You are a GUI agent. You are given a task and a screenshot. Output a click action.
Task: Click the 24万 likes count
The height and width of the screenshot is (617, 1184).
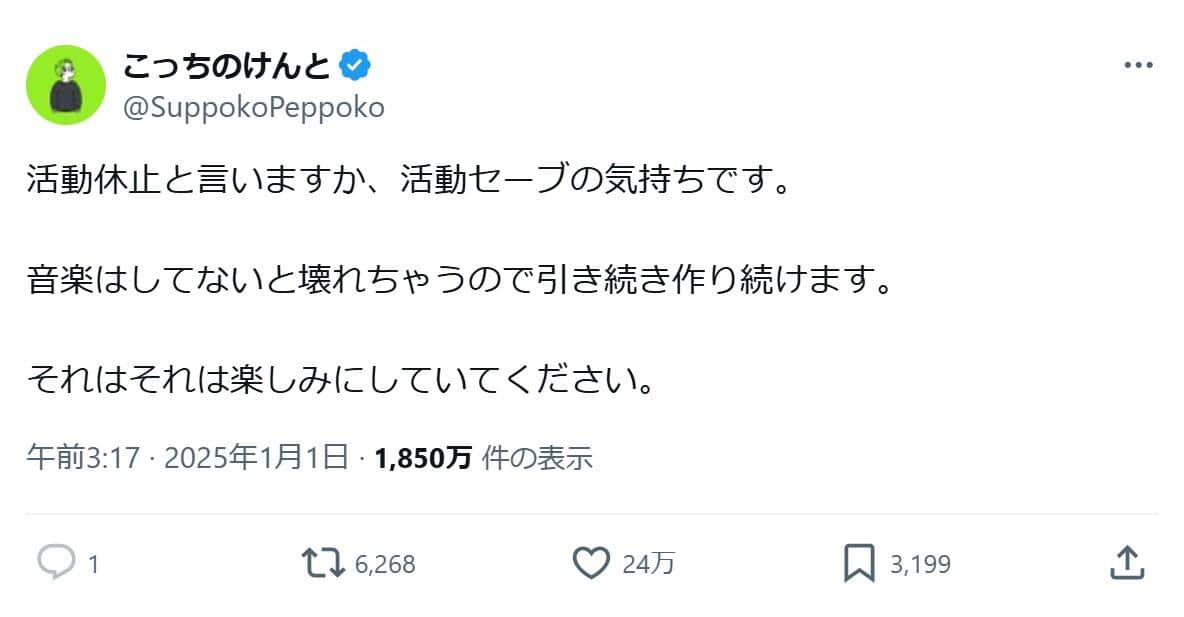[x=648, y=565]
